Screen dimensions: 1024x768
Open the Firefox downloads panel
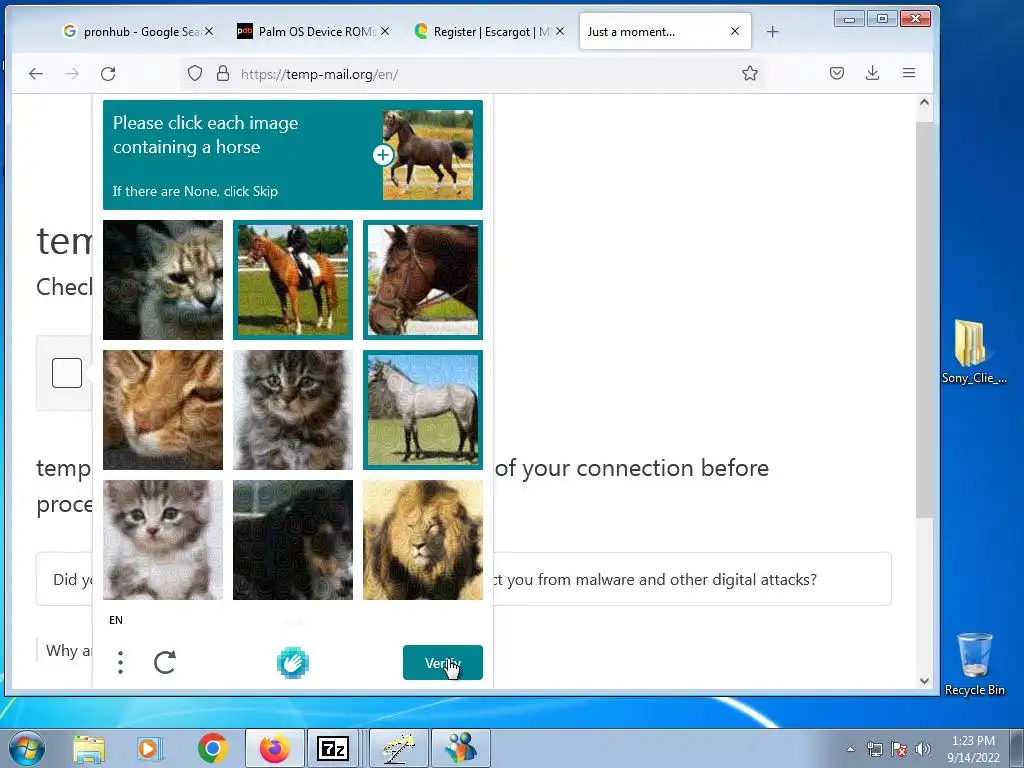point(872,73)
